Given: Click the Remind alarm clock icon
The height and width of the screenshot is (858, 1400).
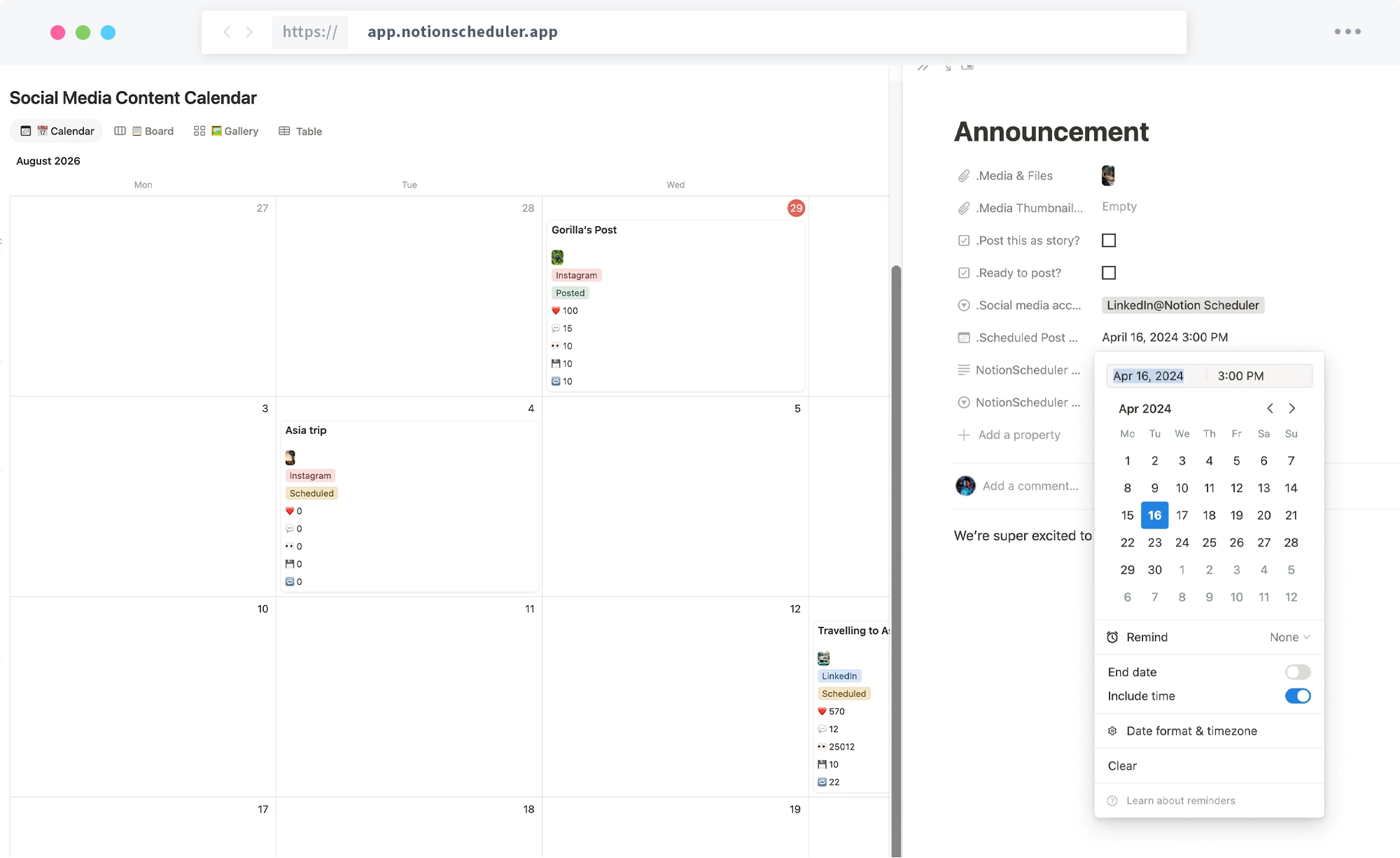Looking at the screenshot, I should click(1112, 637).
